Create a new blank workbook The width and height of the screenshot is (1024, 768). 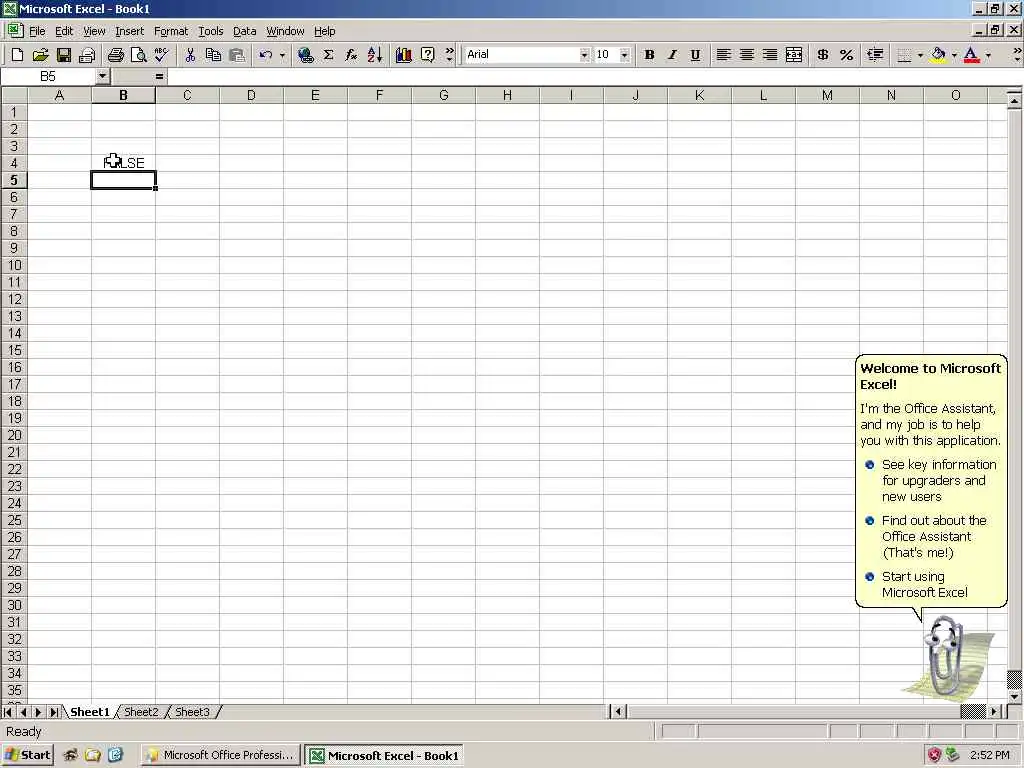click(17, 55)
